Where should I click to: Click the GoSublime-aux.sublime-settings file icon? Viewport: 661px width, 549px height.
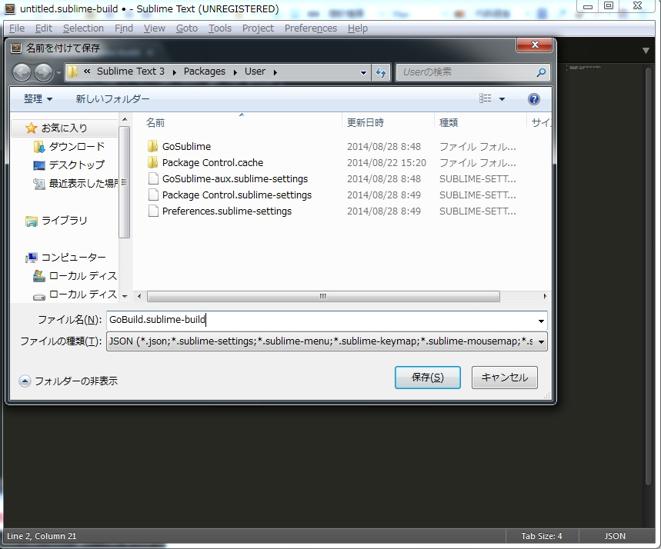pyautogui.click(x=153, y=179)
